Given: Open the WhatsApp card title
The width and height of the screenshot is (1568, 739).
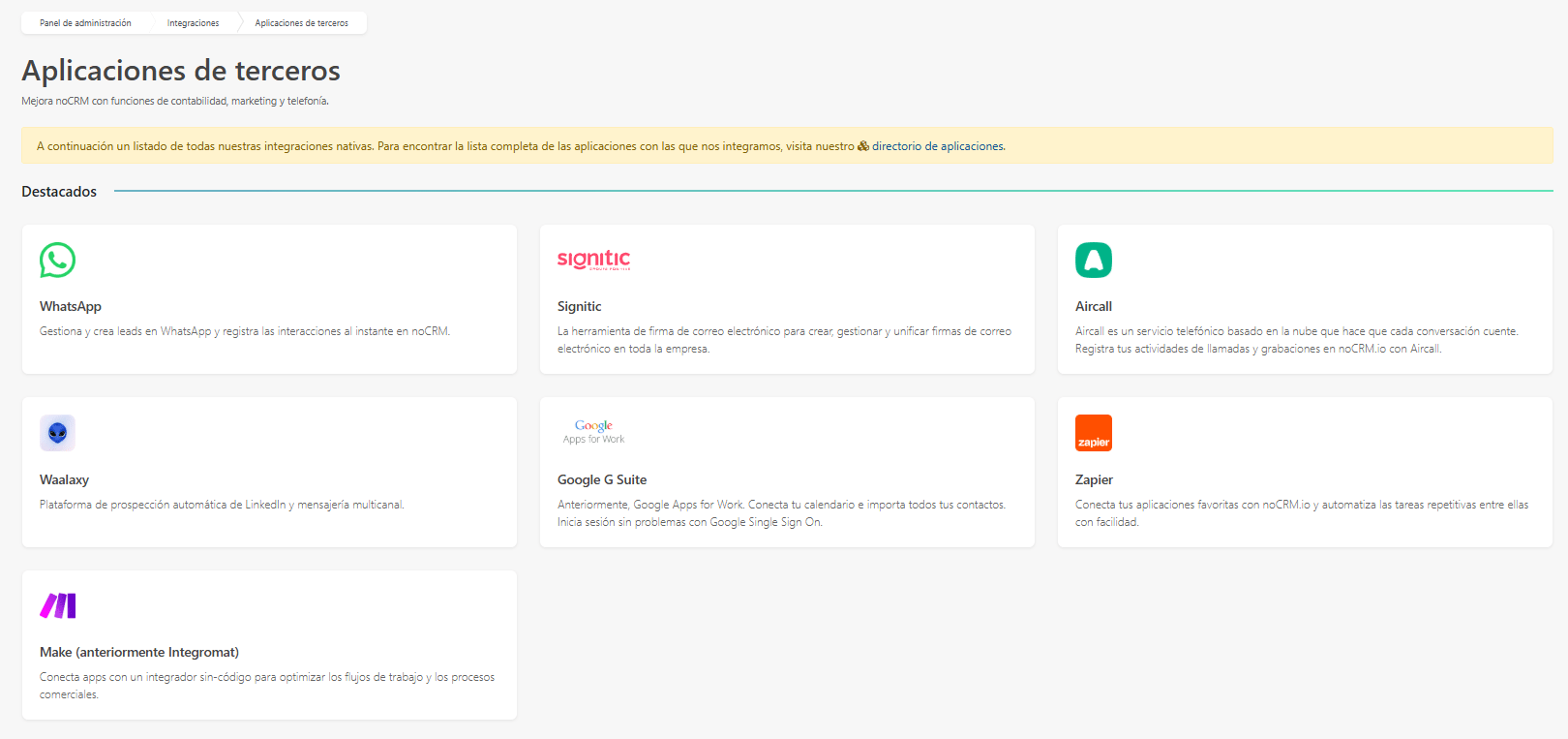Looking at the screenshot, I should (71, 306).
